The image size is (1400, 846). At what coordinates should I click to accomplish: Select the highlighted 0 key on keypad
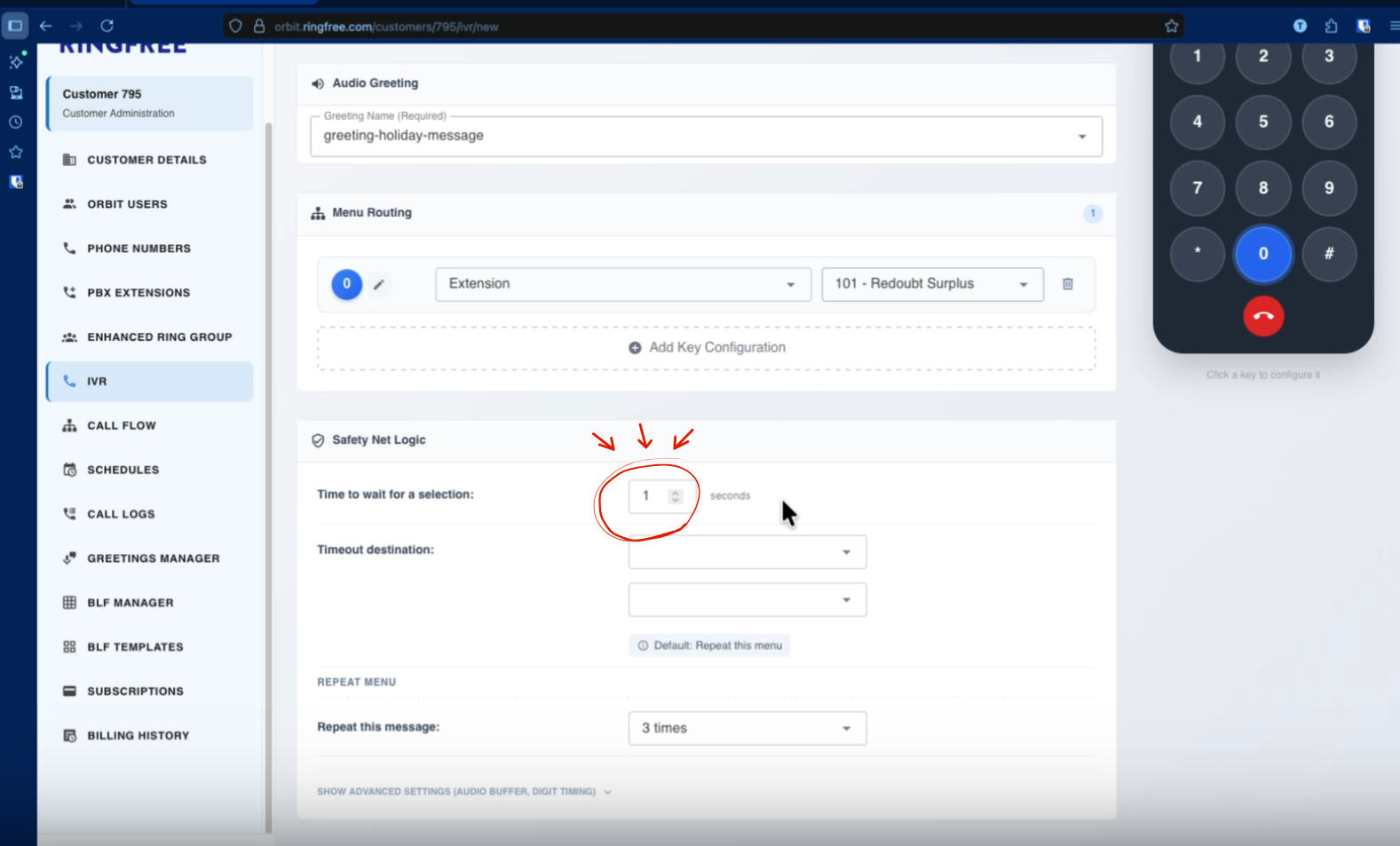[1262, 254]
